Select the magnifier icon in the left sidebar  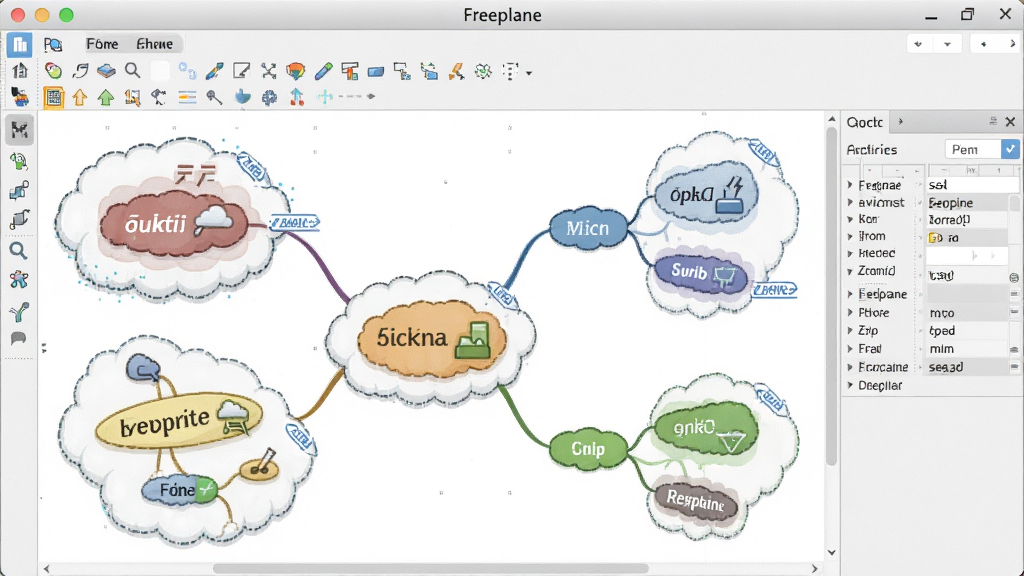click(18, 251)
